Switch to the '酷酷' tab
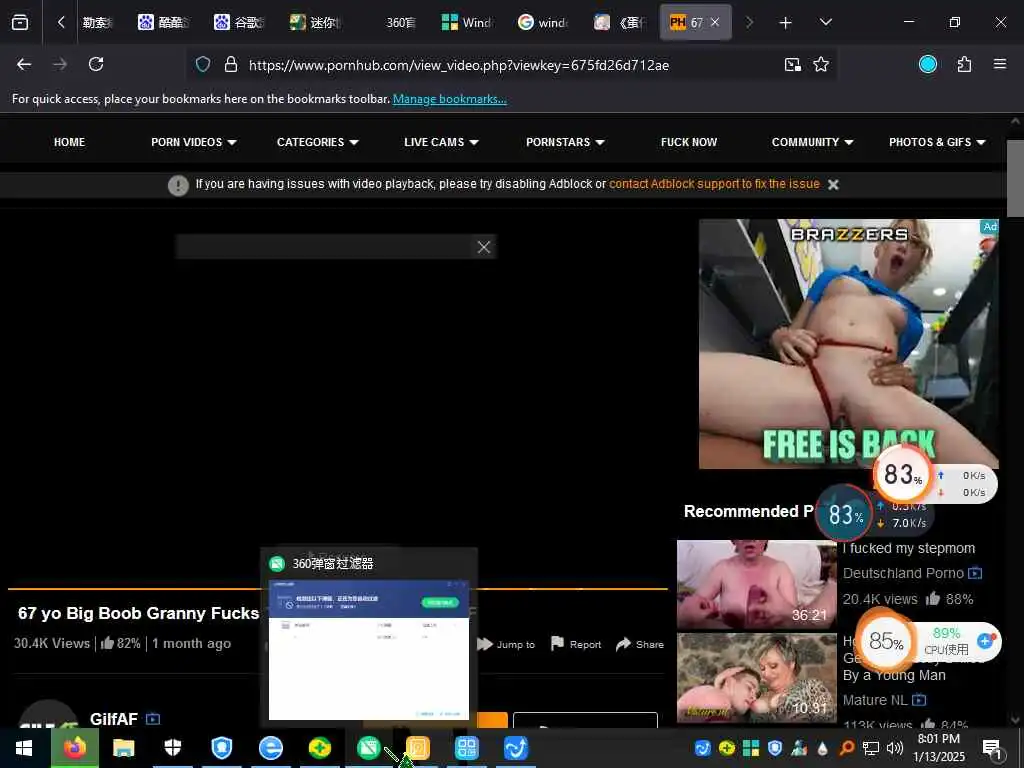 [164, 23]
